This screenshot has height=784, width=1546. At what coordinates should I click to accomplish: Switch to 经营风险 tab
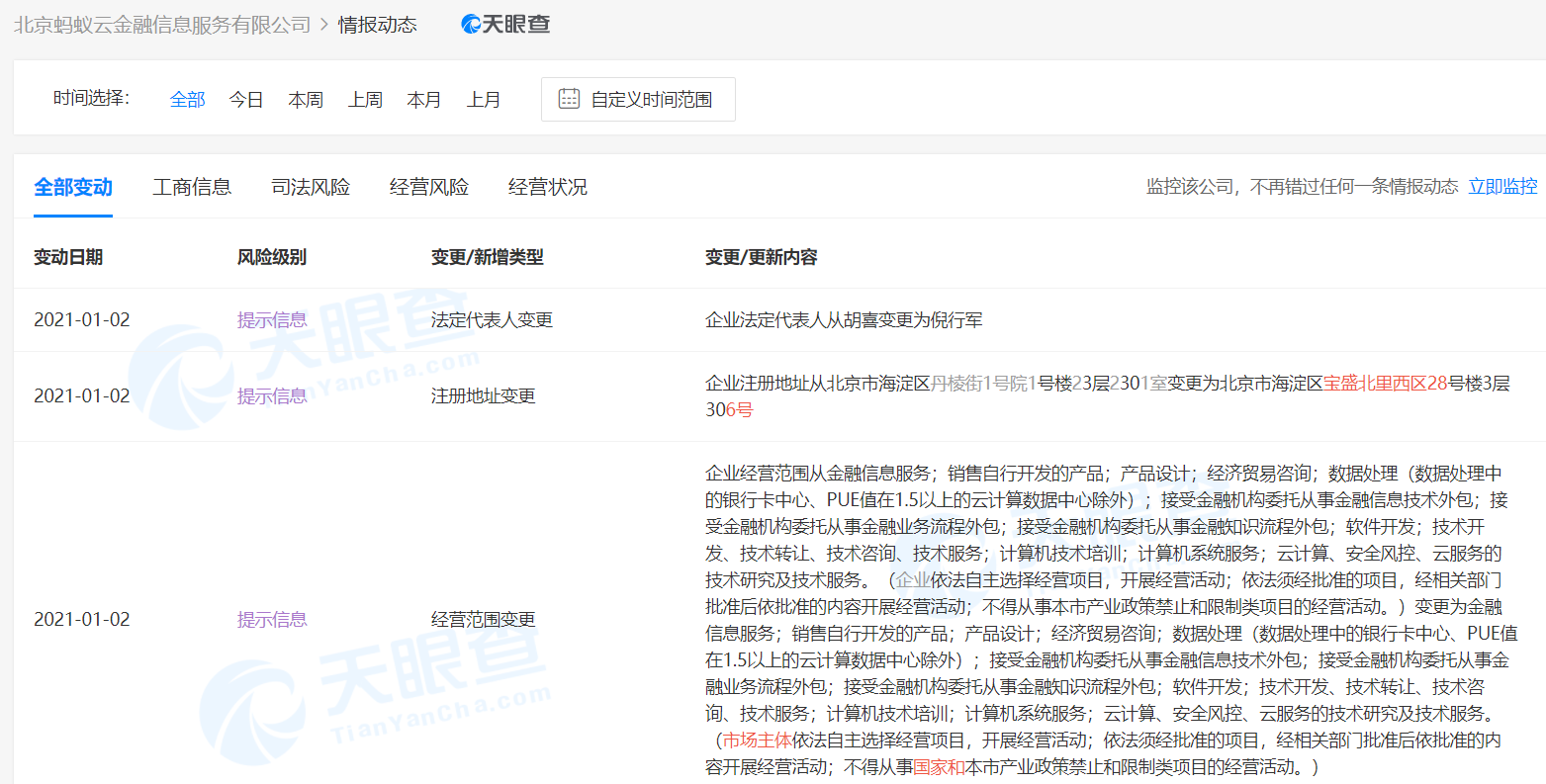[429, 187]
